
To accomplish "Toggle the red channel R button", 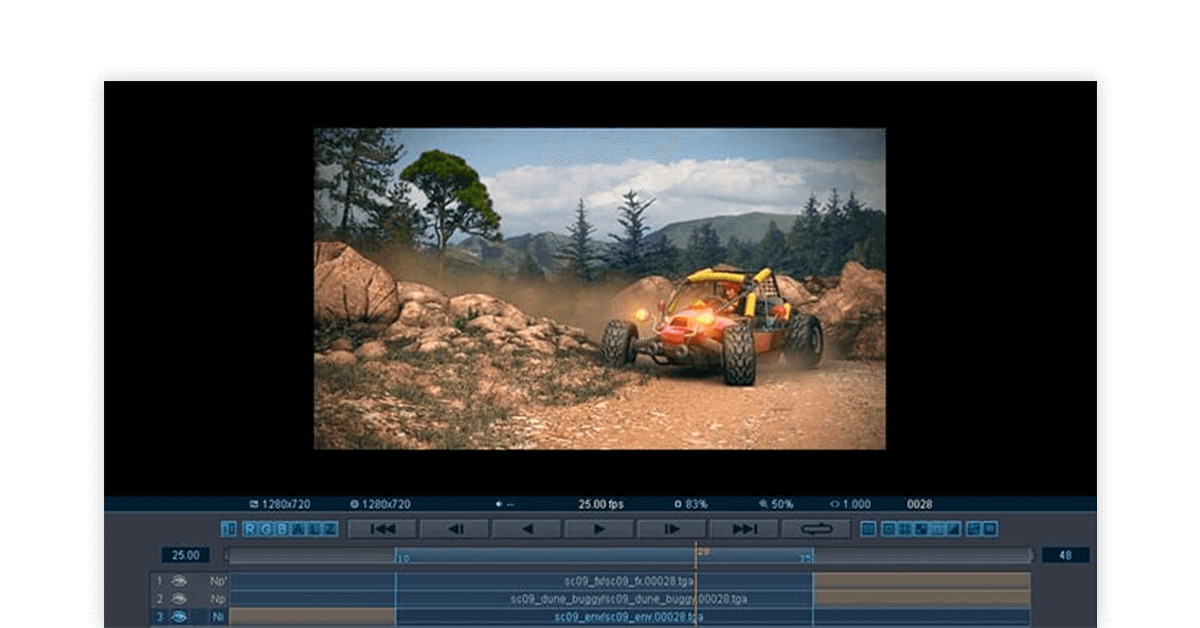I will pyautogui.click(x=250, y=529).
